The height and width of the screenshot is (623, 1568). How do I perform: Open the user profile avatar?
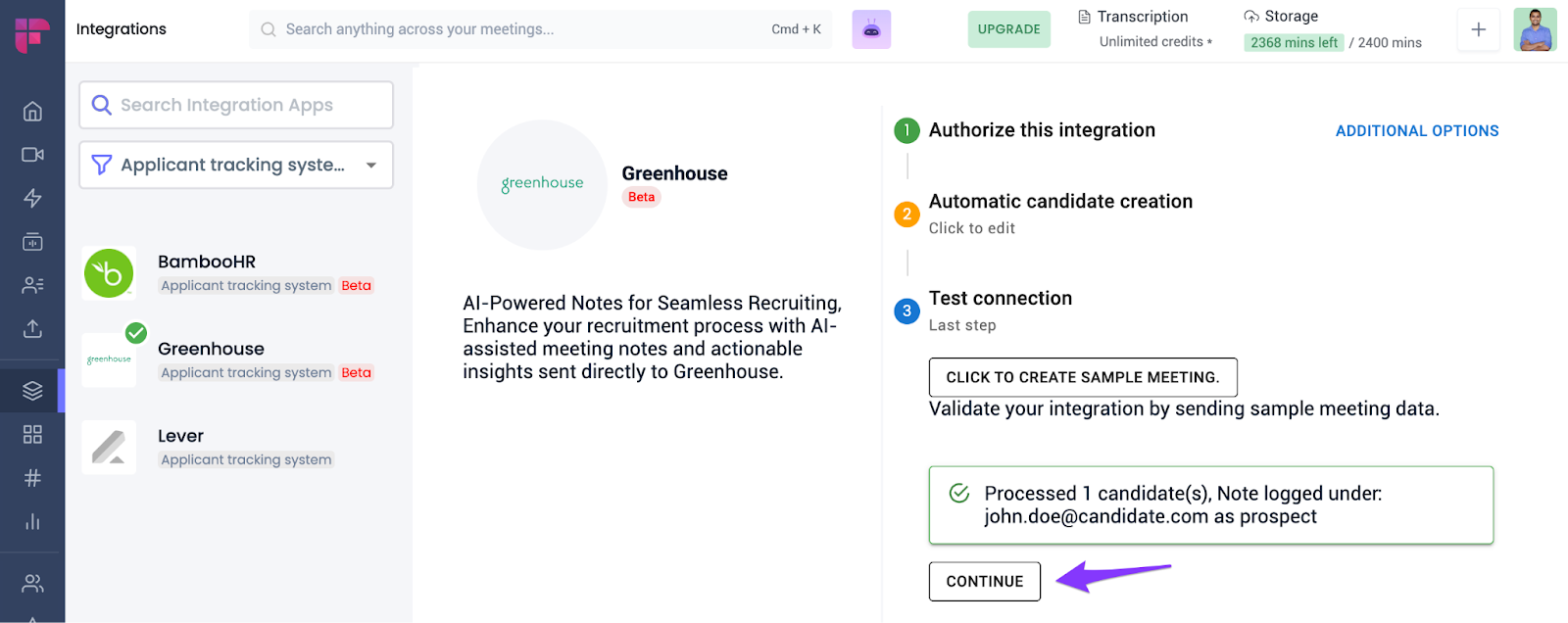[1534, 29]
